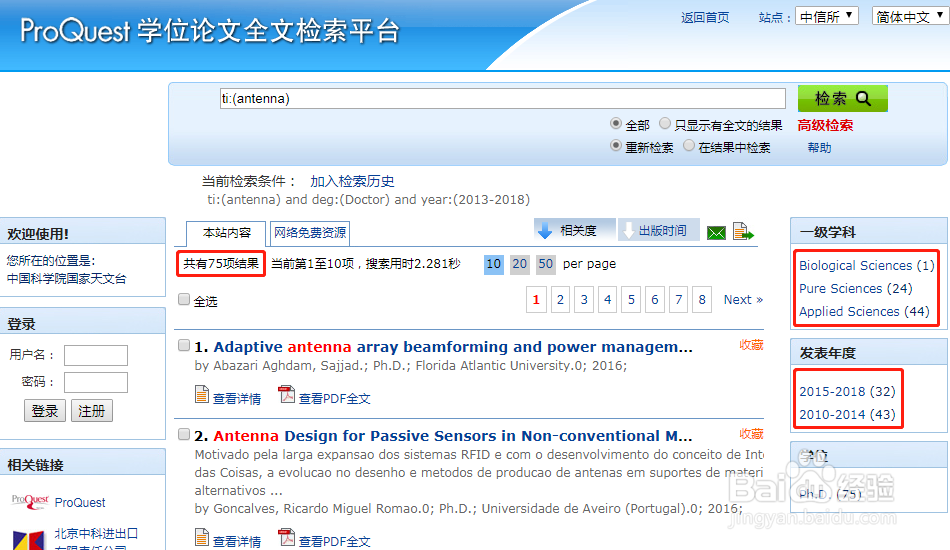This screenshot has width=950, height=550.
Task: Check the box for result 2
Action: pyautogui.click(x=184, y=434)
